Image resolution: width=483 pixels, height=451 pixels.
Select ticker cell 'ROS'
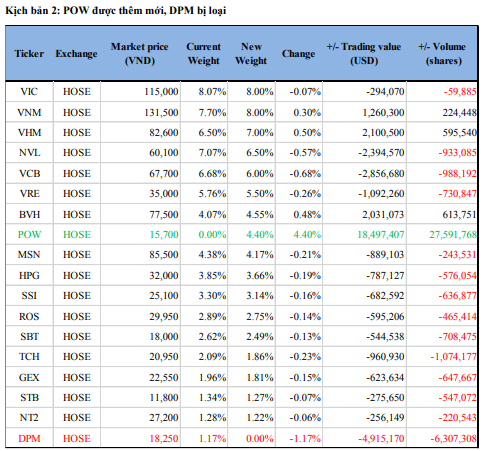tap(29, 317)
